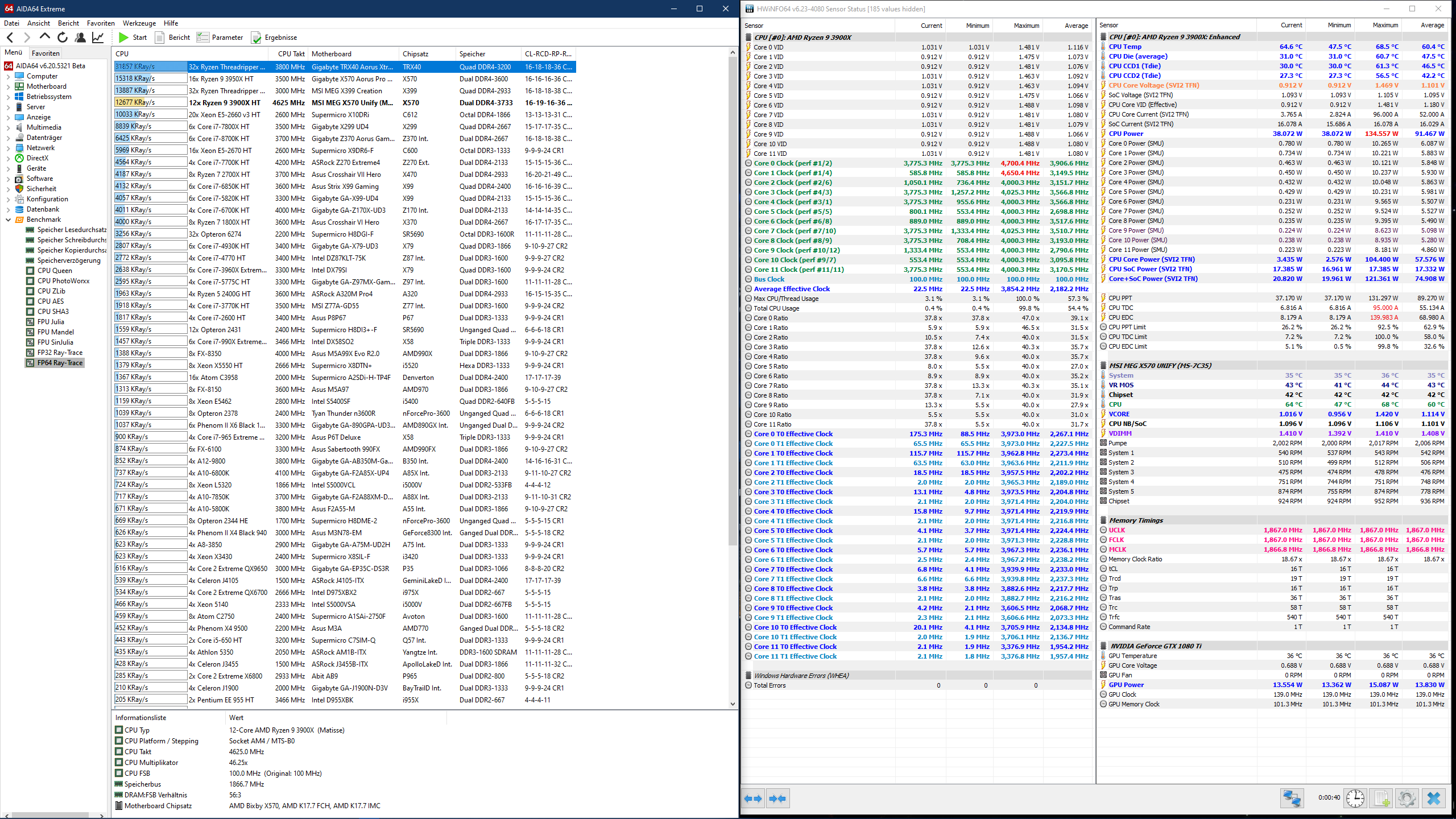Click the Ergebnisse toolbar button
The height and width of the screenshot is (819, 1456).
274,38
